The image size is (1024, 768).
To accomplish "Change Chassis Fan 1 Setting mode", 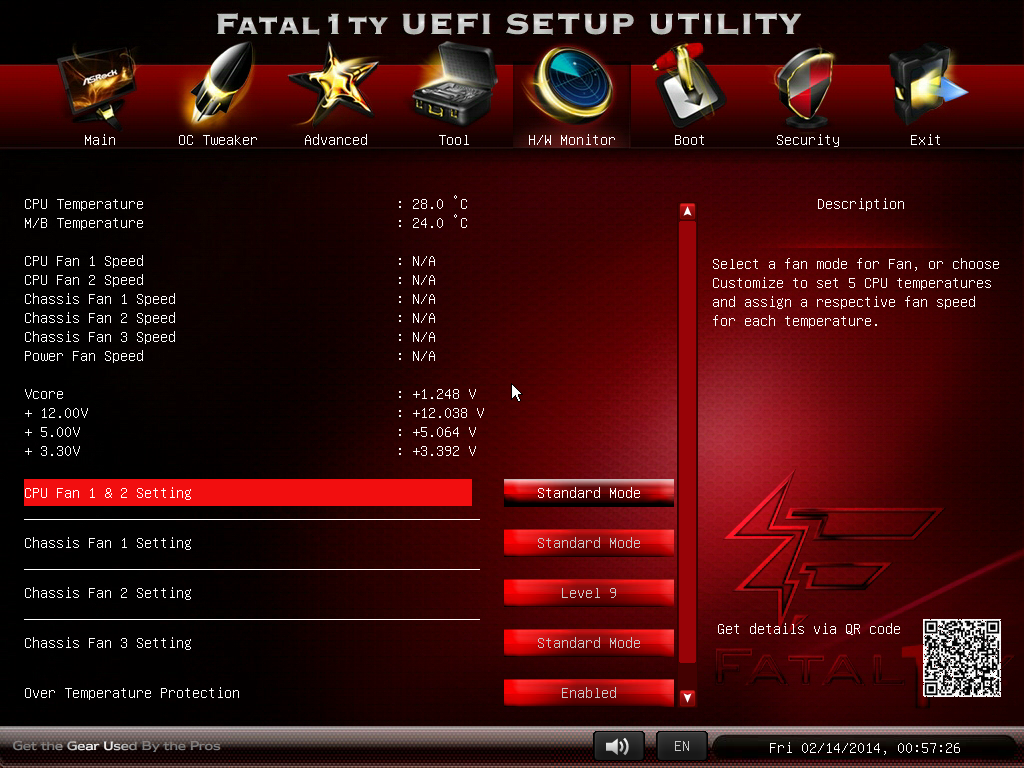I will (x=588, y=543).
